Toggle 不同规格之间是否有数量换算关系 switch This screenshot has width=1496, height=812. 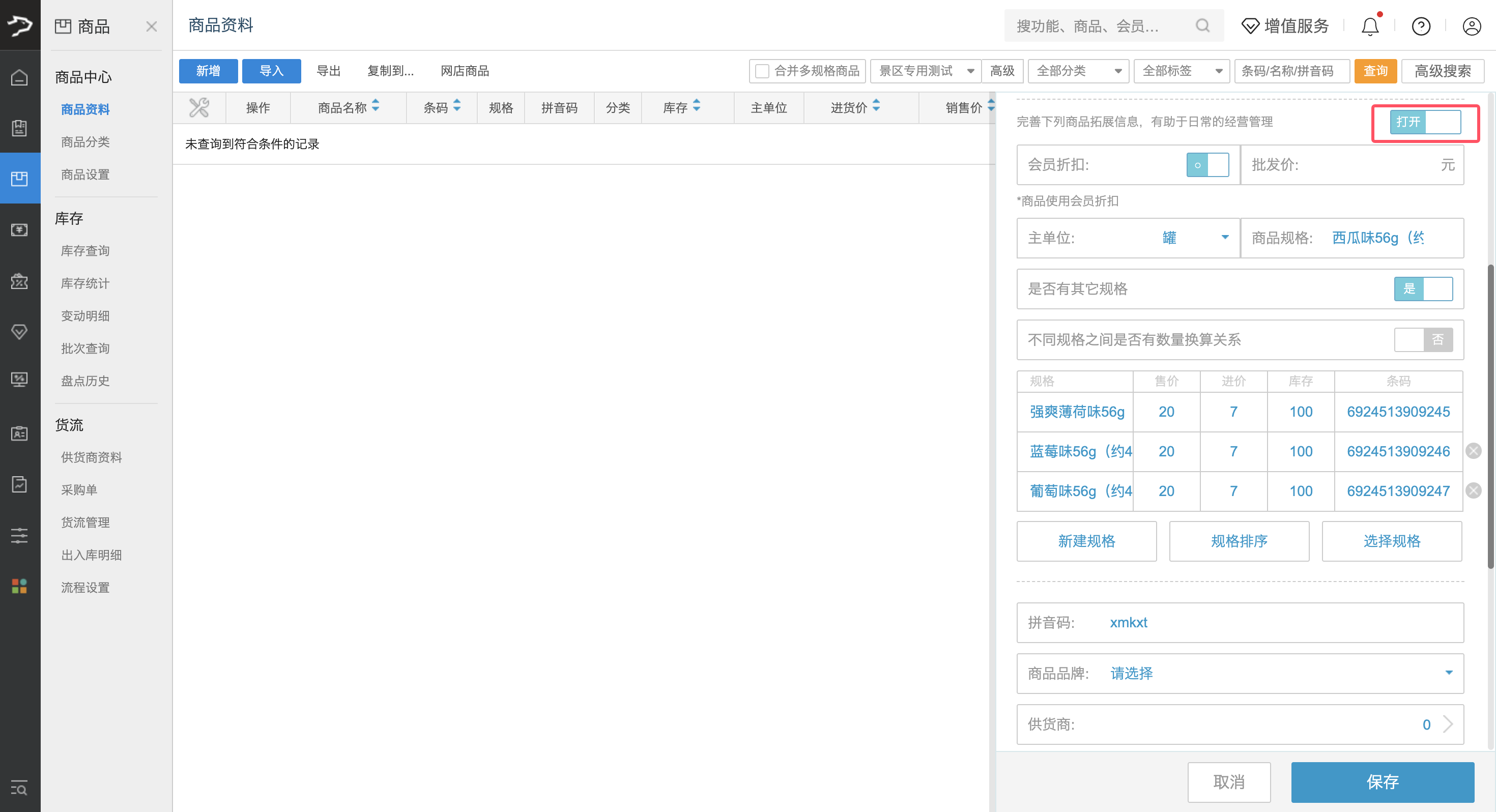pos(1424,340)
